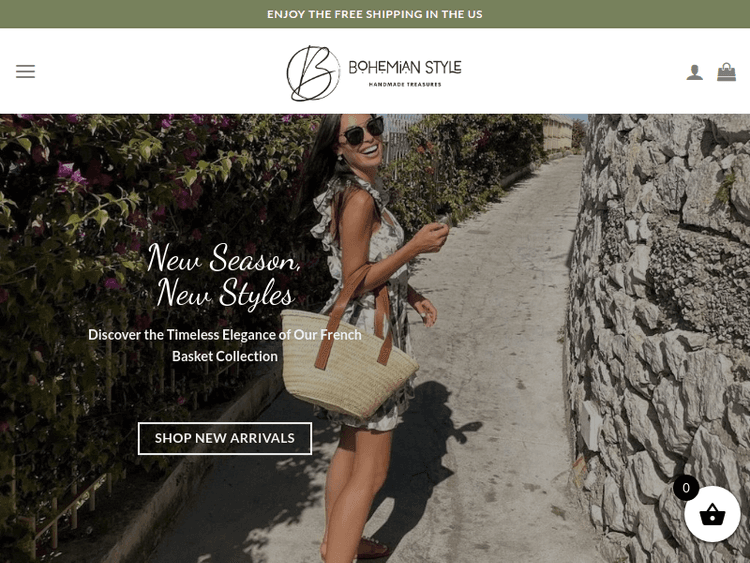Click the woman's sunglasses in hero image

[x=364, y=132]
